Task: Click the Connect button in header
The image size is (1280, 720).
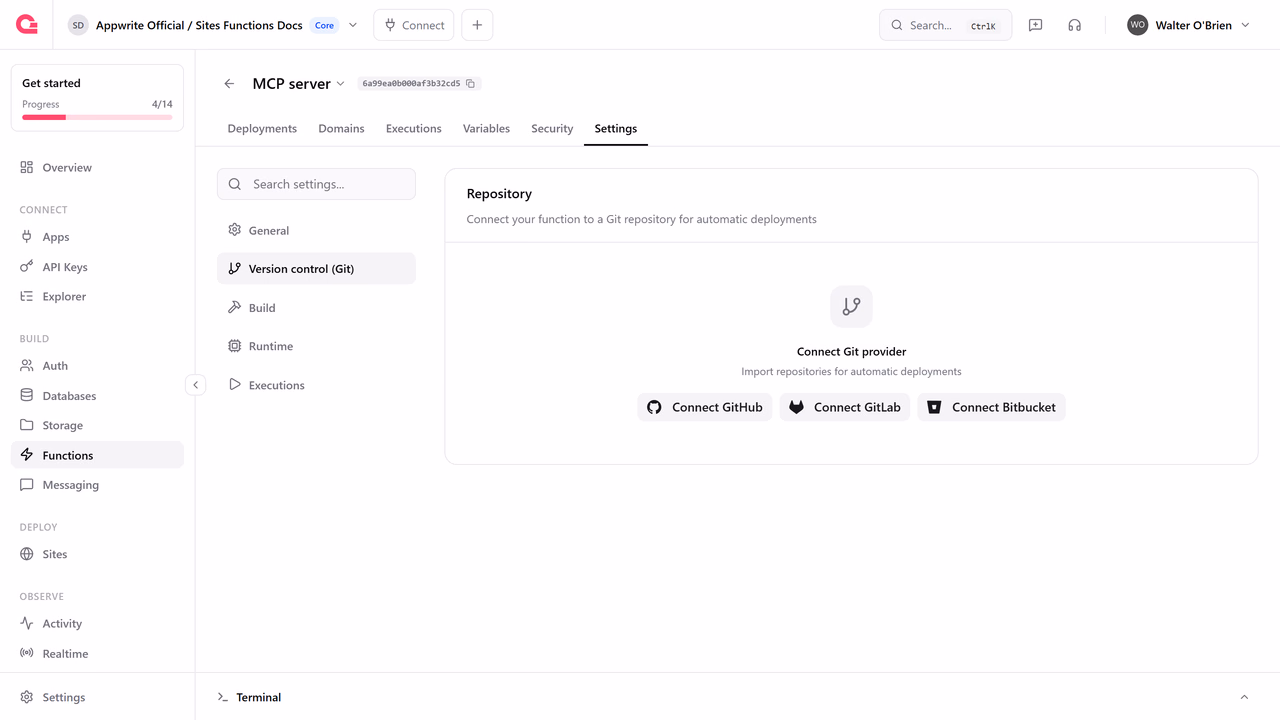Action: click(x=414, y=25)
